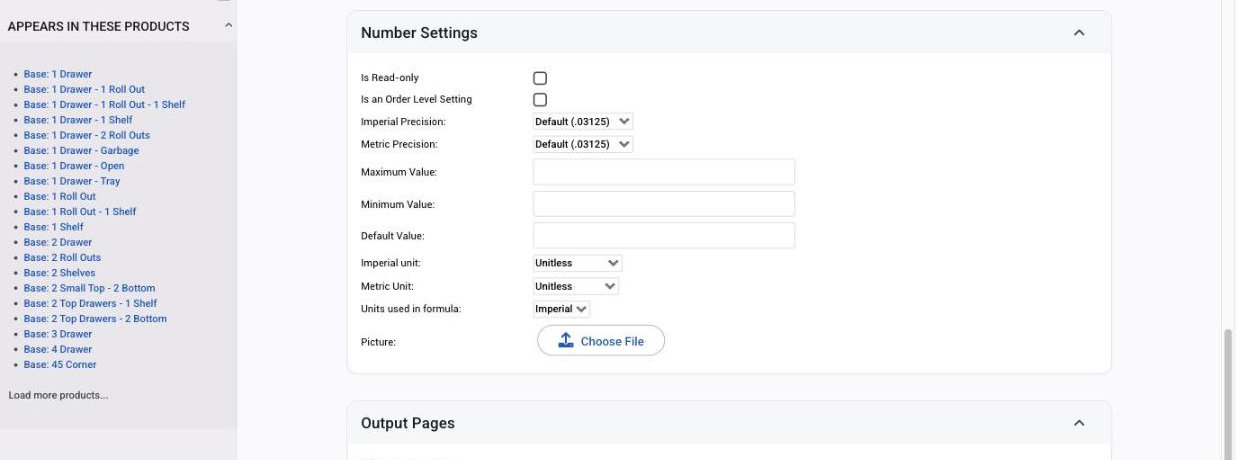
Task: Open the Base: 1 Shelf link
Action: click(x=54, y=227)
